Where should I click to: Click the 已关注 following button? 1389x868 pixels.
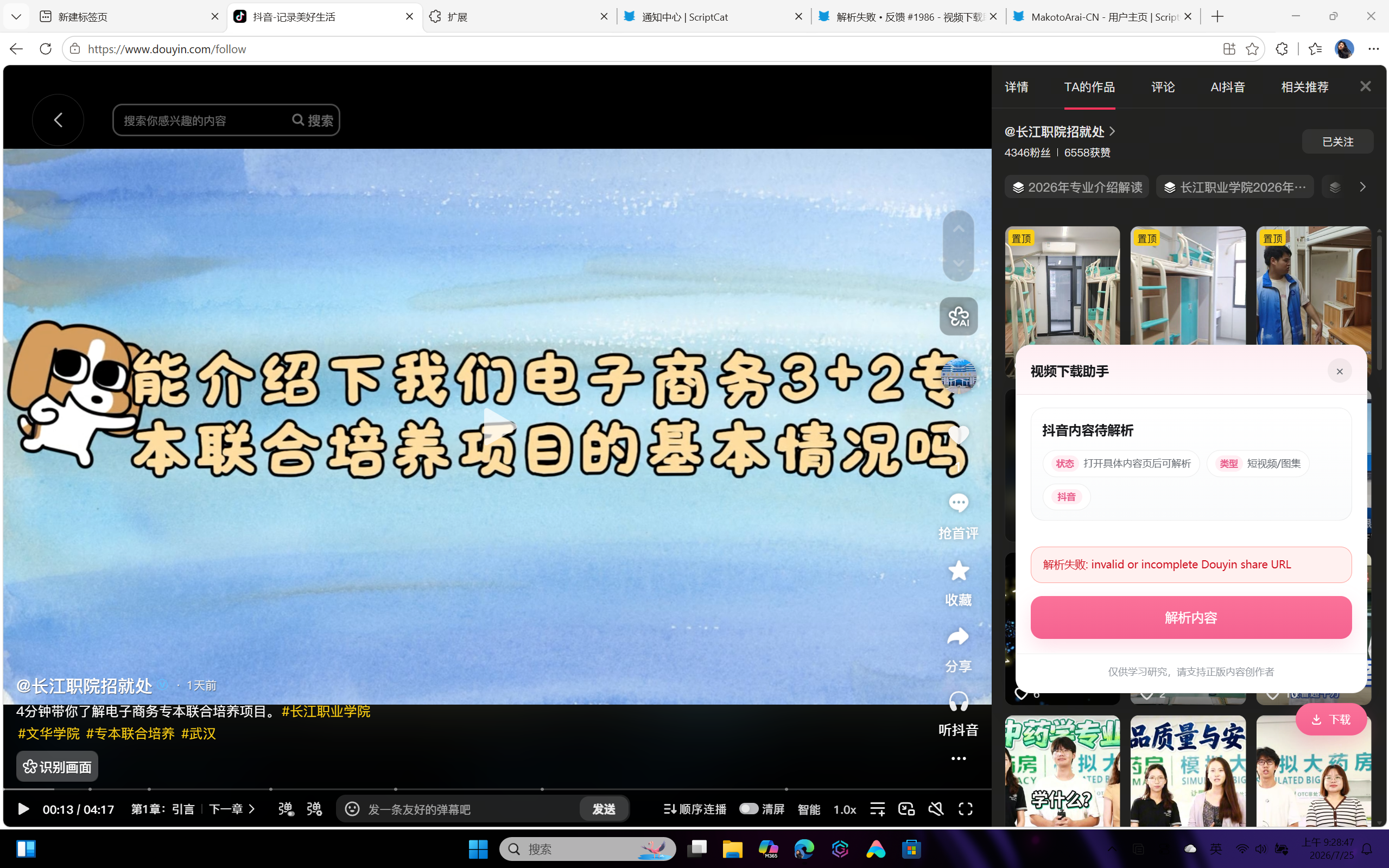pyautogui.click(x=1337, y=141)
